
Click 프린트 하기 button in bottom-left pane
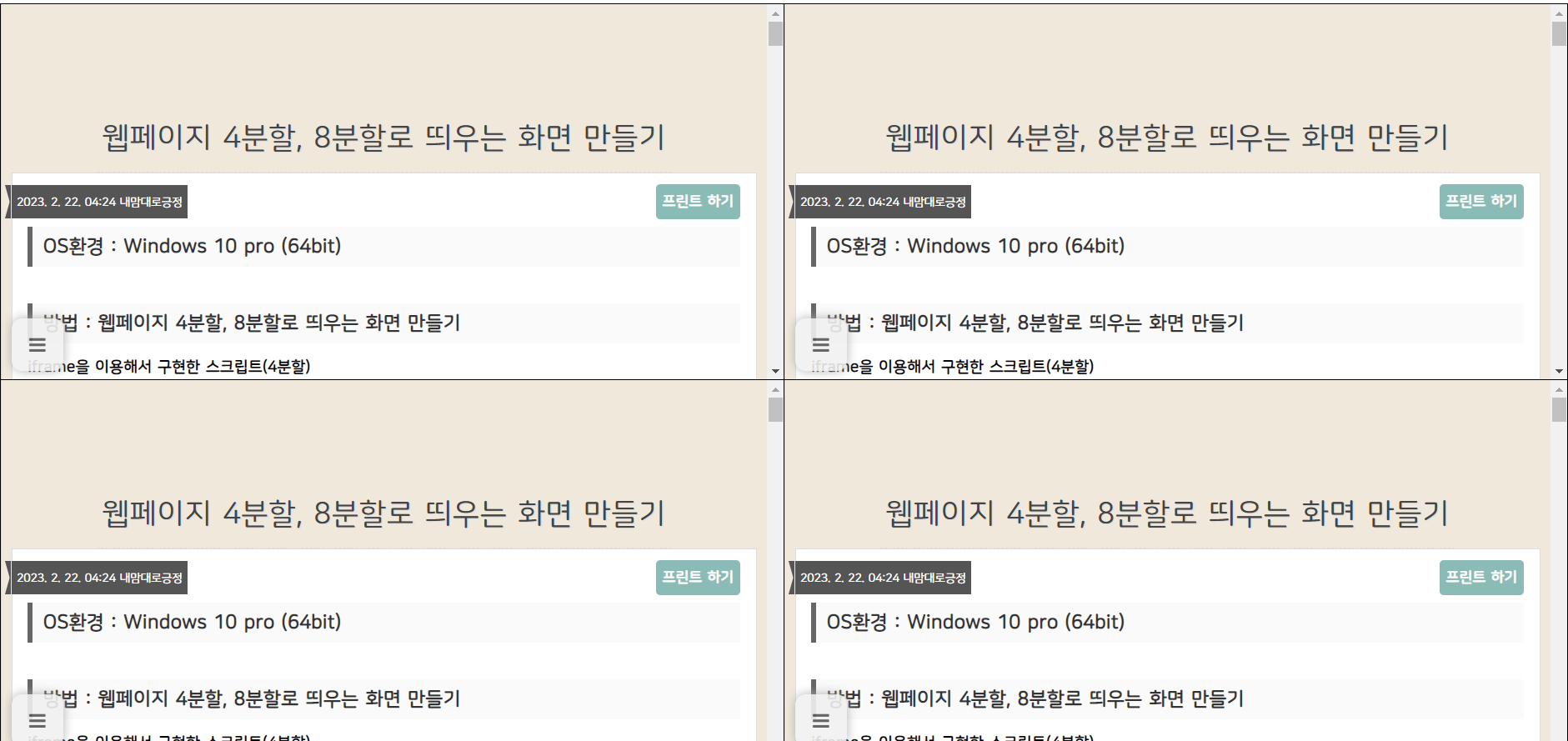click(698, 578)
